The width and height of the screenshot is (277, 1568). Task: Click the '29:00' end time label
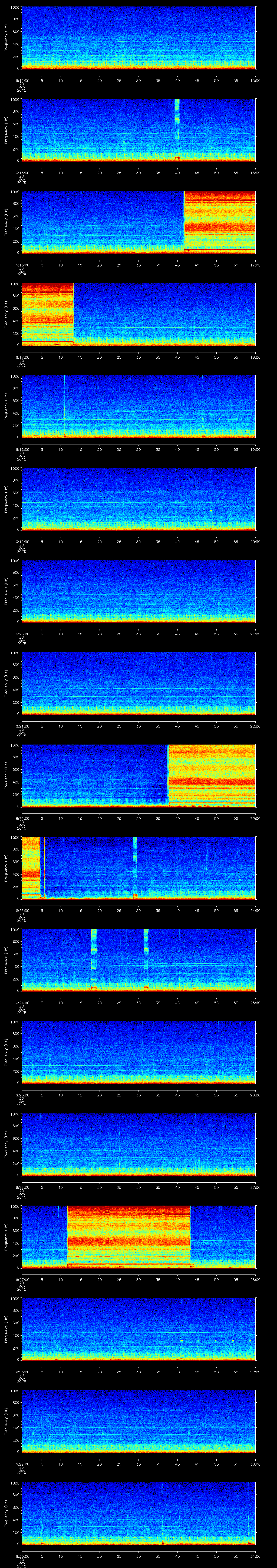(256, 1371)
